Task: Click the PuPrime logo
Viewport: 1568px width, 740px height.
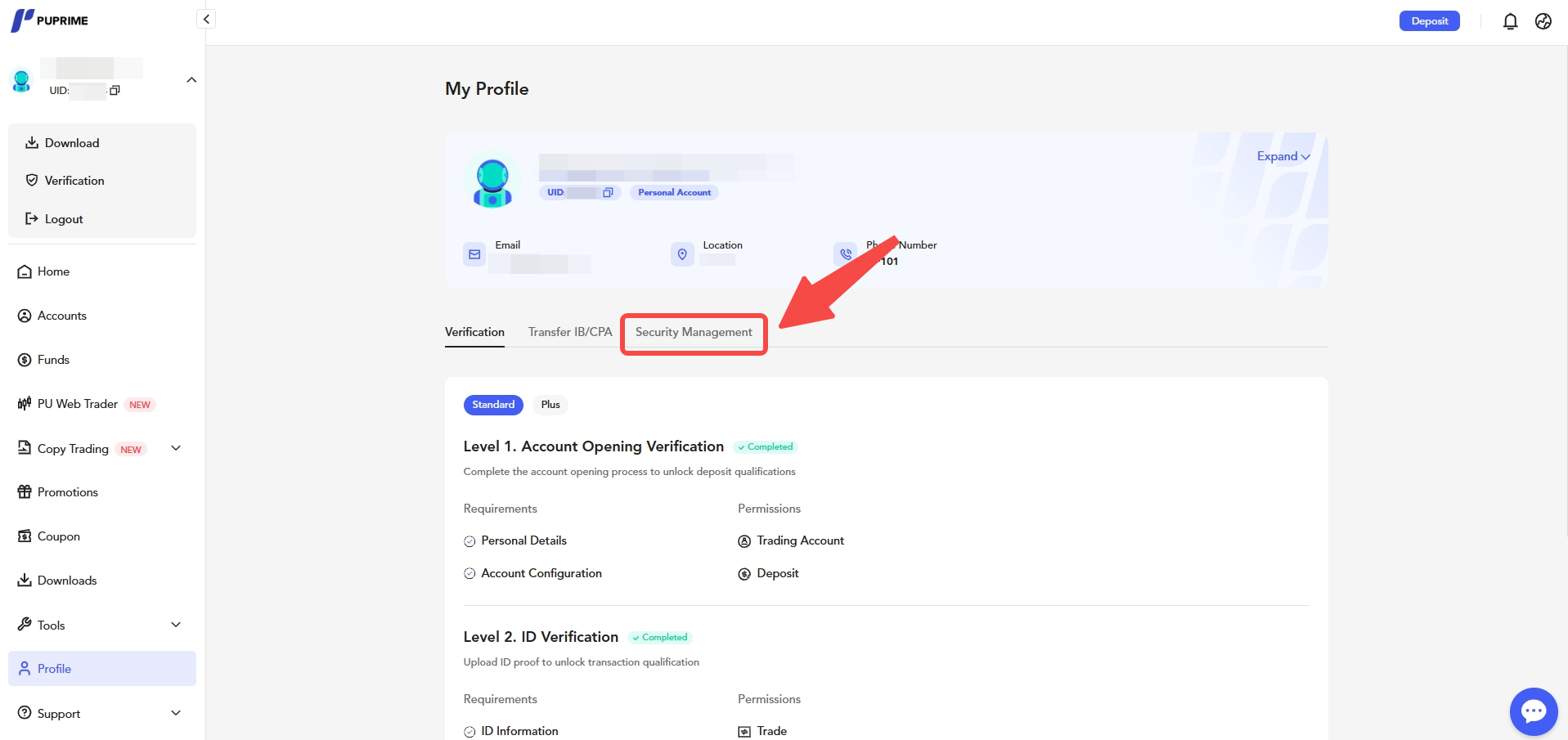Action: 50,20
